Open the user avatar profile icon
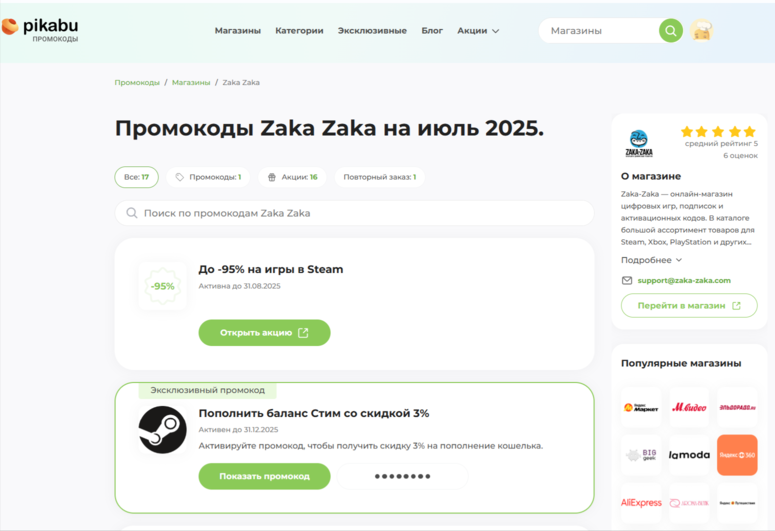 [701, 31]
